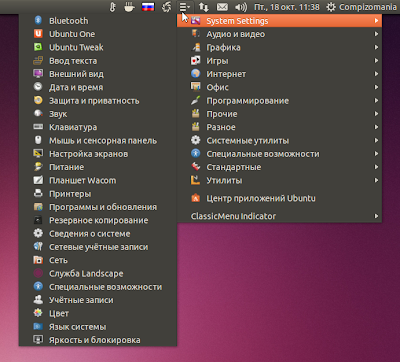Expand the Системные утилиты submenu arrow
This screenshot has height=362, width=400.
coord(376,140)
